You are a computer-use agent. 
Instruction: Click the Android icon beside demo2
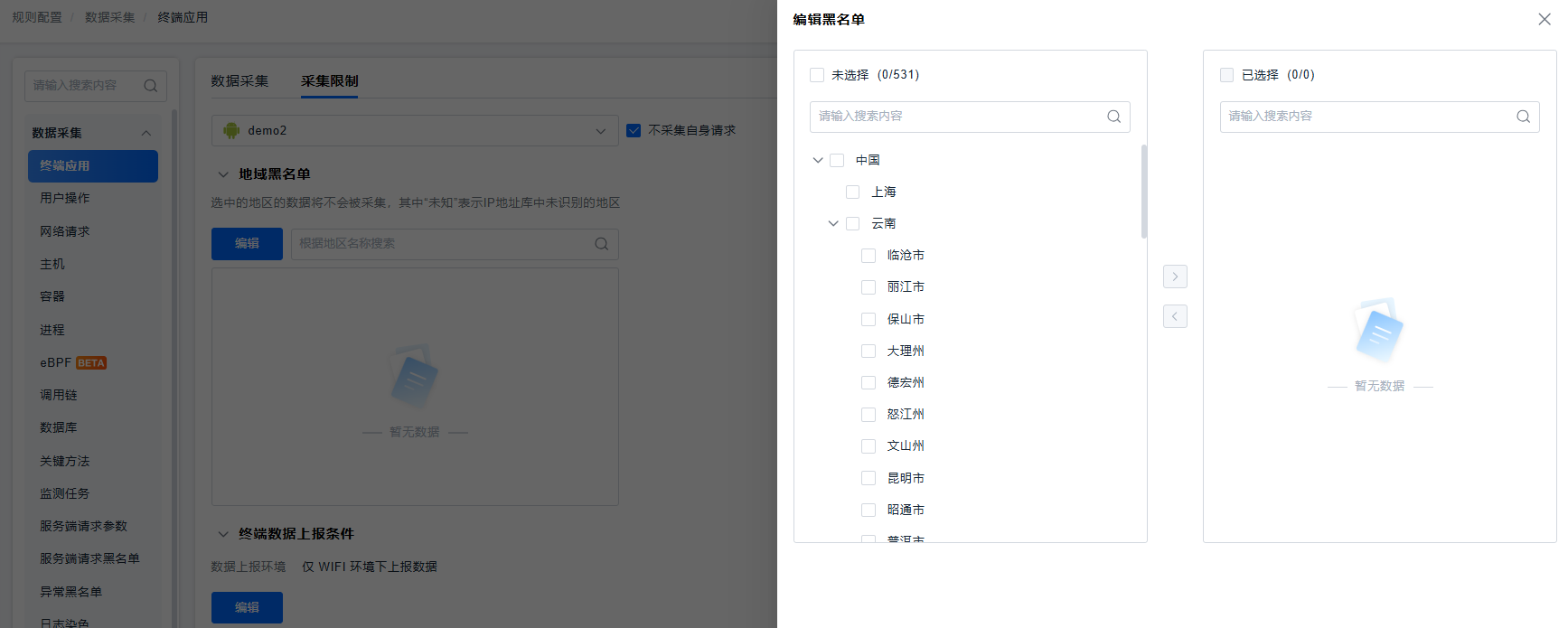(231, 131)
